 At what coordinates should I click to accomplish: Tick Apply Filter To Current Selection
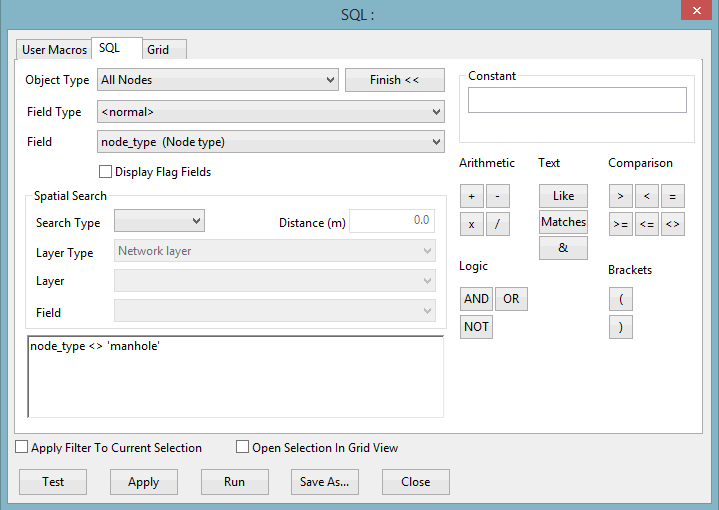pyautogui.click(x=22, y=447)
